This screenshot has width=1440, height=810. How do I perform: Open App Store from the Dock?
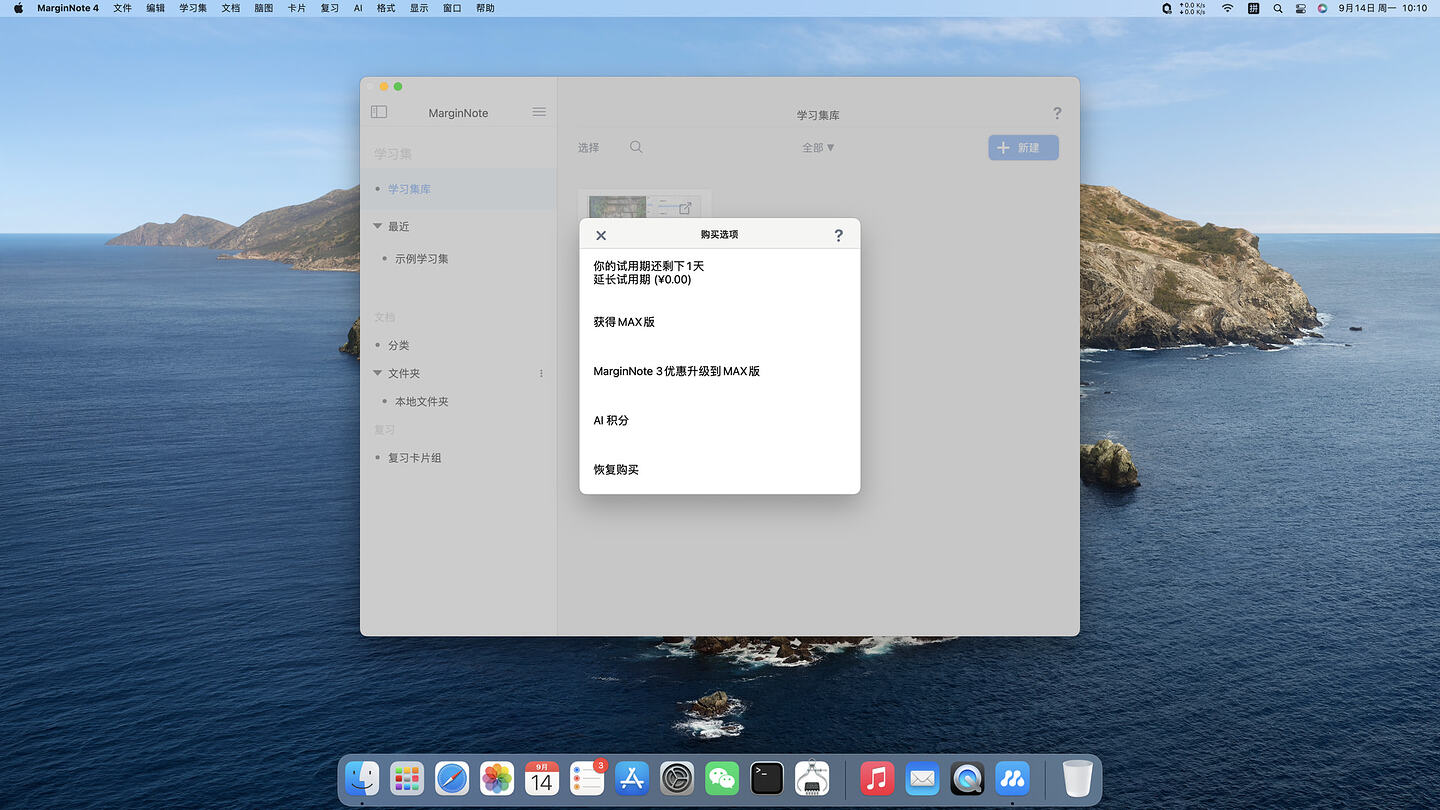632,777
